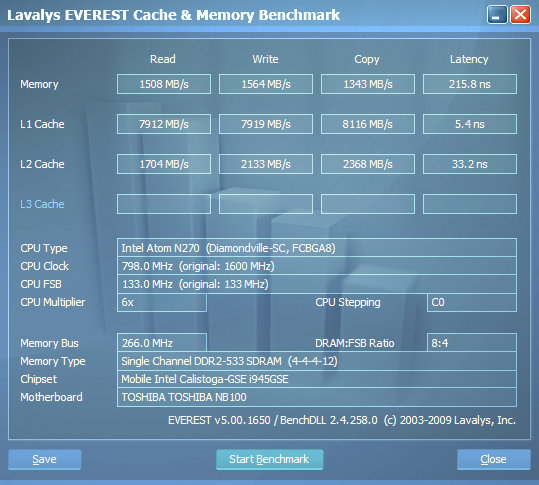
Task: Select the Memory Read result field
Action: [x=164, y=84]
